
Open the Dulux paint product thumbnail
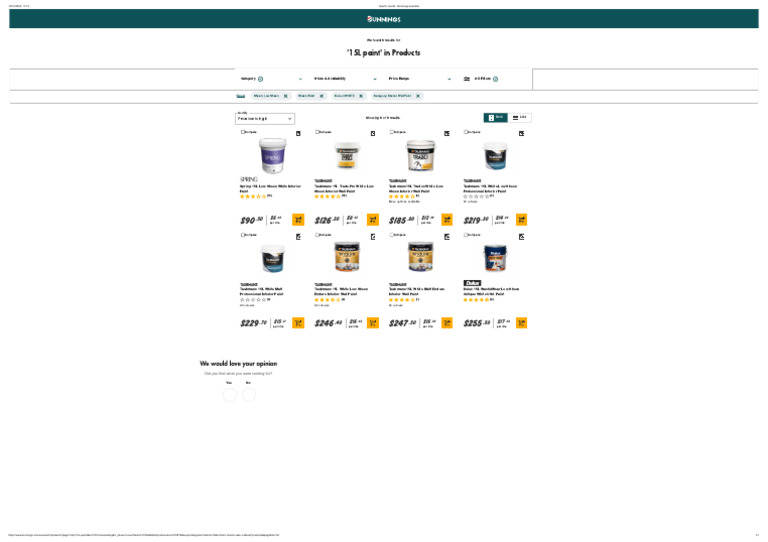point(495,259)
